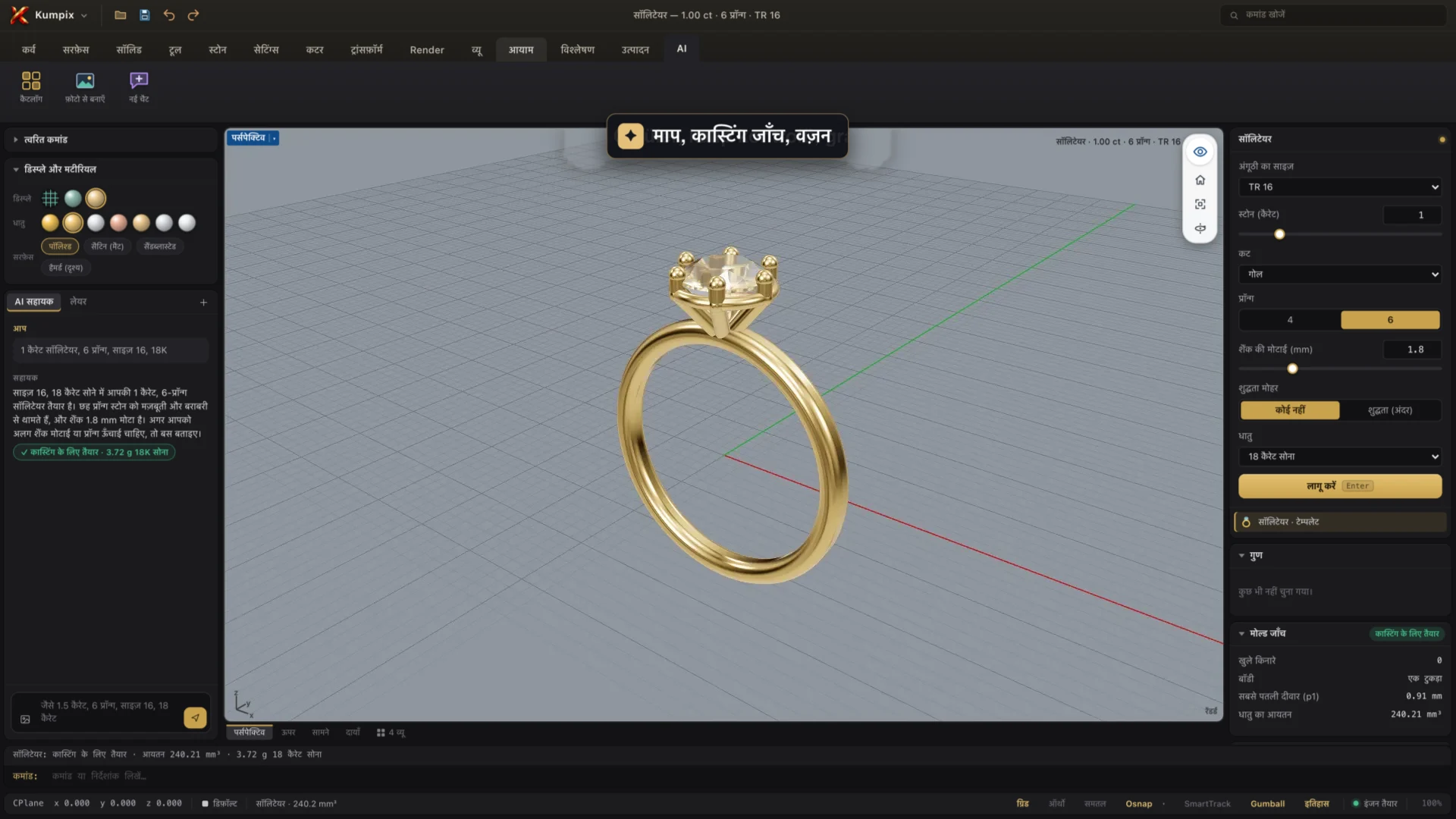This screenshot has width=1456, height=819.
Task: Open the विश्लेषण ribbon tab
Action: click(577, 50)
